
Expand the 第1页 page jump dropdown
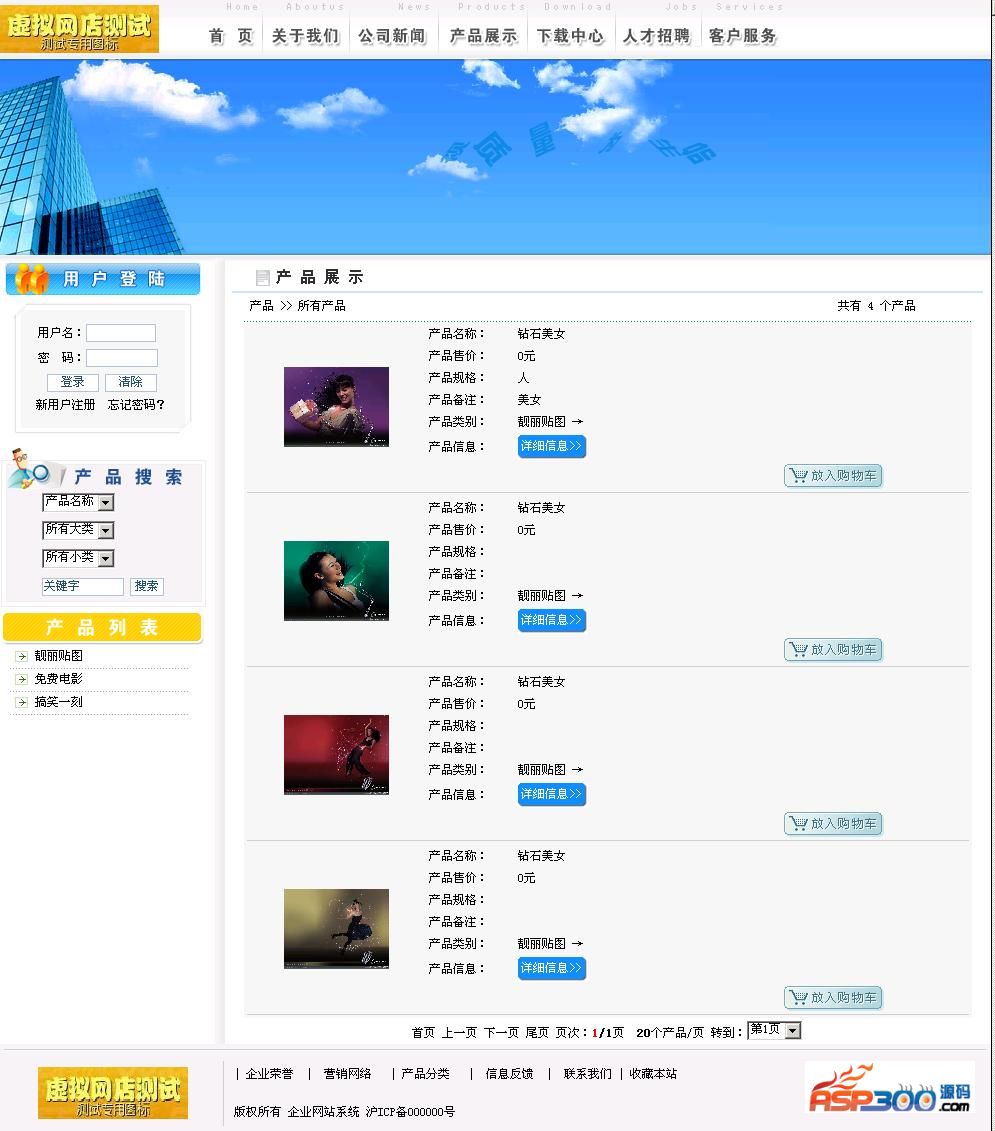click(774, 1030)
